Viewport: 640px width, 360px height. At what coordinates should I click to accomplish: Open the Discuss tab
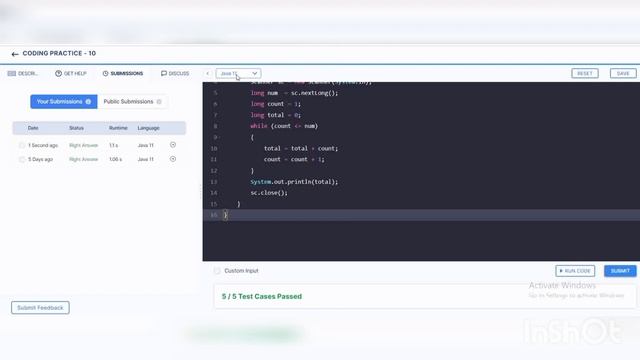[175, 73]
